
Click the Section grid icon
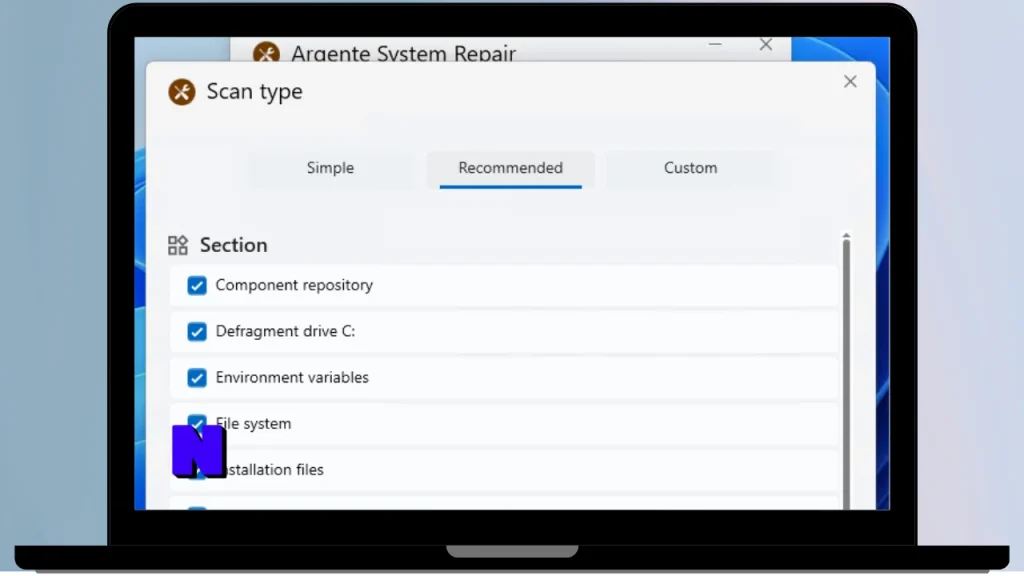(x=178, y=245)
